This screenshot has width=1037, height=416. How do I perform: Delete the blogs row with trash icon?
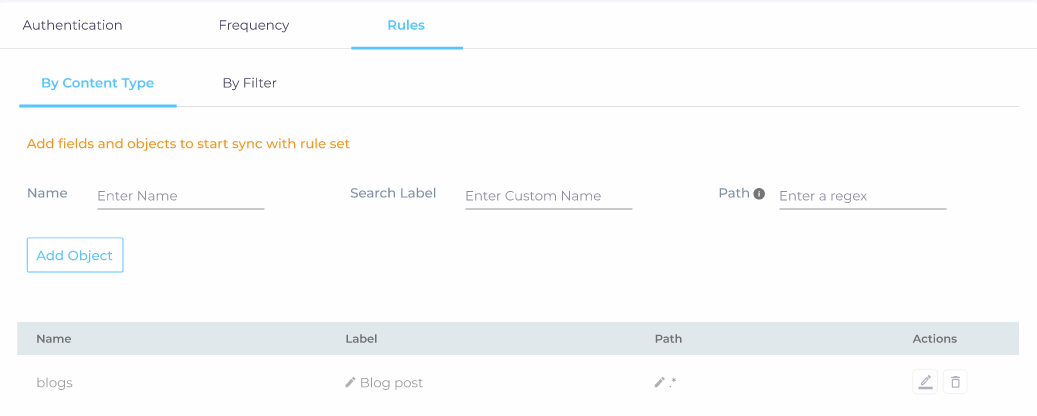click(955, 382)
